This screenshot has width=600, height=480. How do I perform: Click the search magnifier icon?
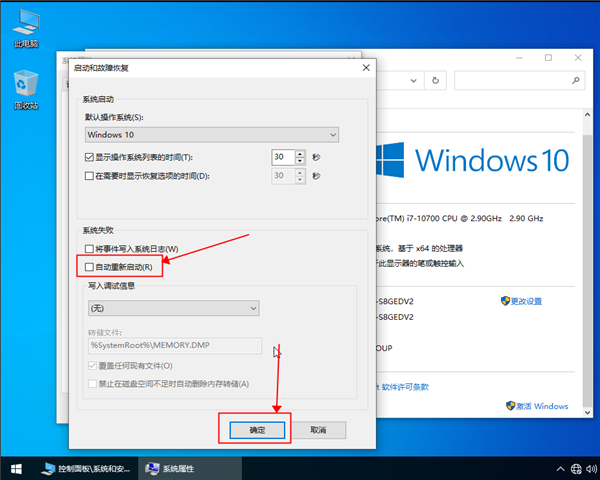(573, 80)
